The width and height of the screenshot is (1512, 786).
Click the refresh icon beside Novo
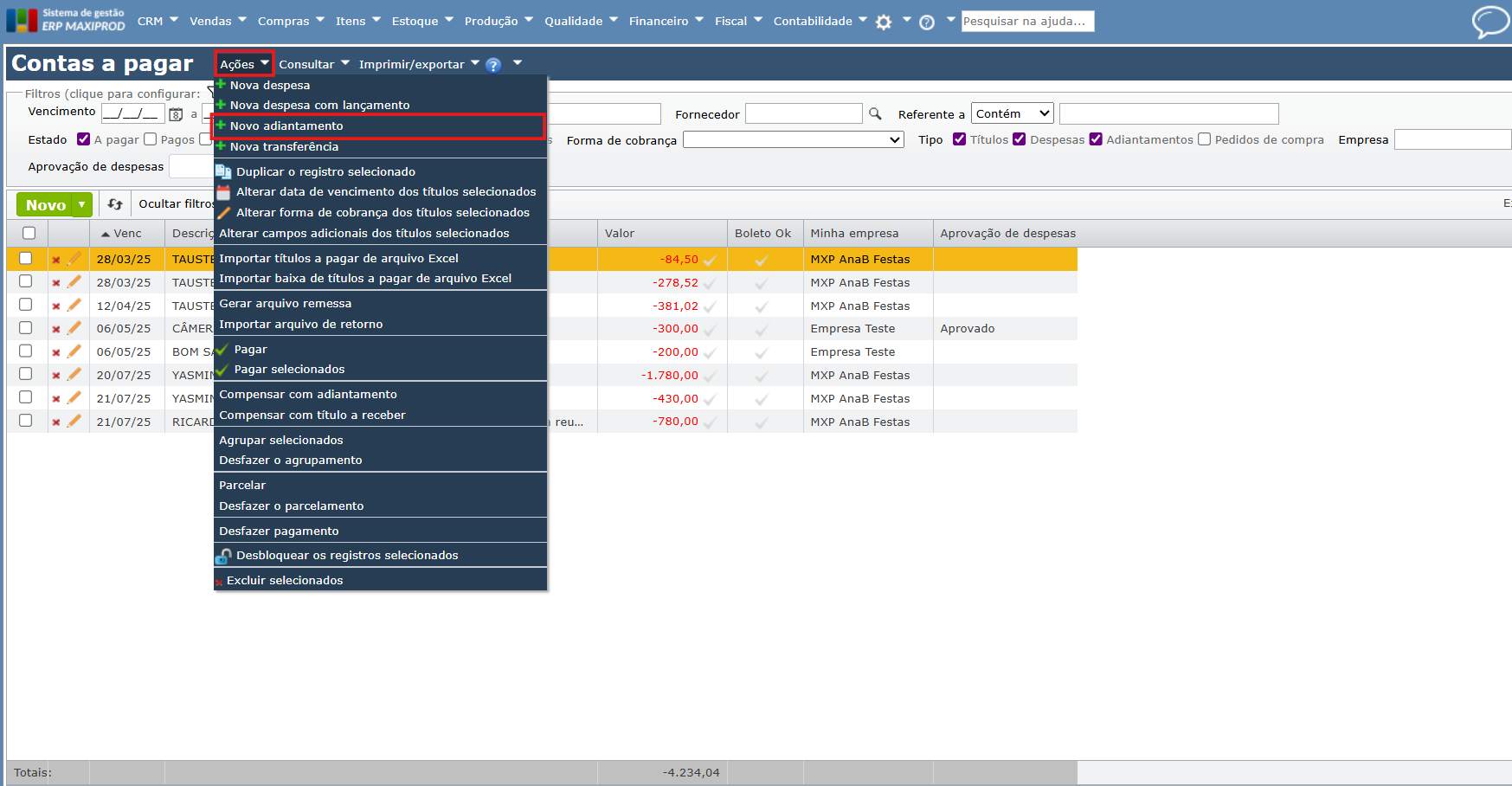115,204
